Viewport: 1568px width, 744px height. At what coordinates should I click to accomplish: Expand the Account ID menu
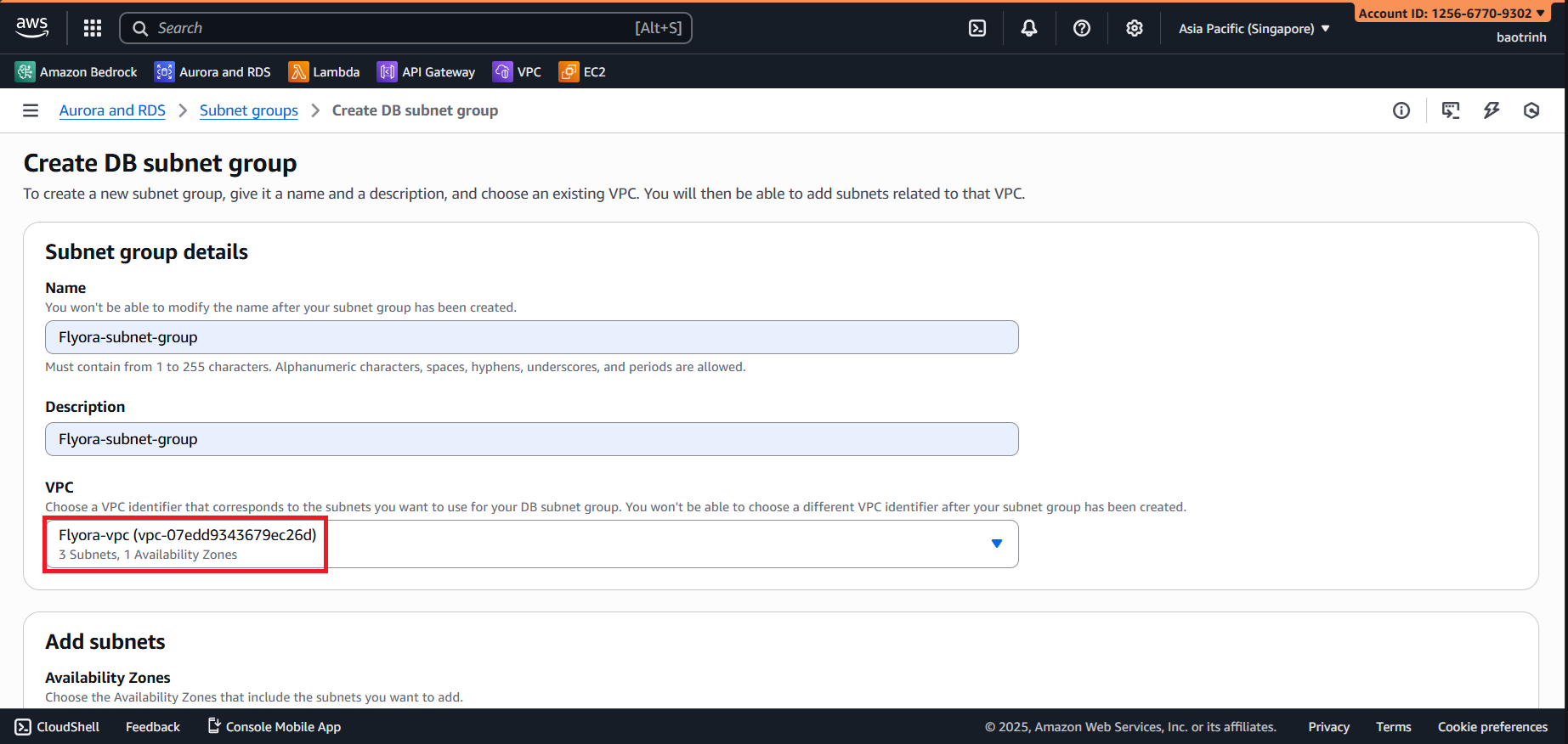pyautogui.click(x=1451, y=14)
